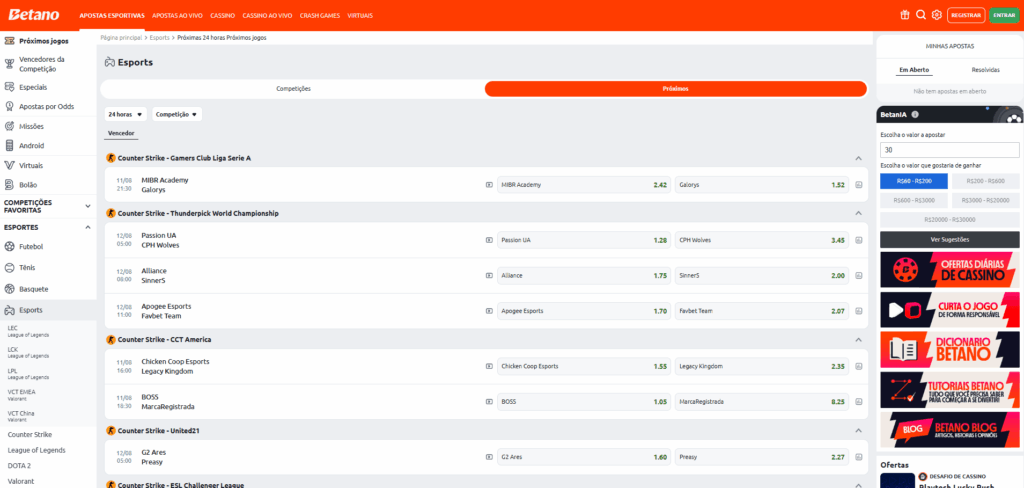The image size is (1024, 488).
Task: Click the bet amount input field
Action: tap(950, 150)
